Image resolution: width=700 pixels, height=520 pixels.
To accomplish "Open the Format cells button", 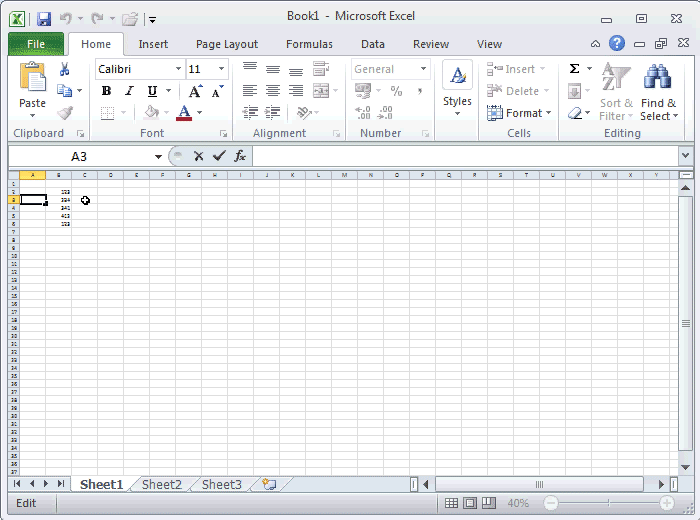I will 517,113.
